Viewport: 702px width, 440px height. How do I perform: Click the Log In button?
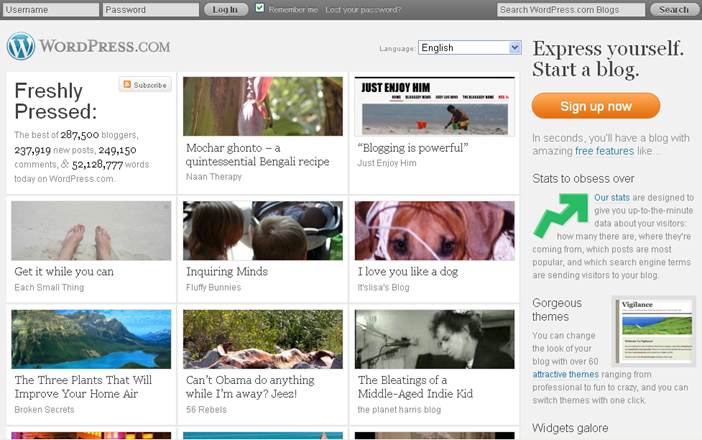click(226, 9)
